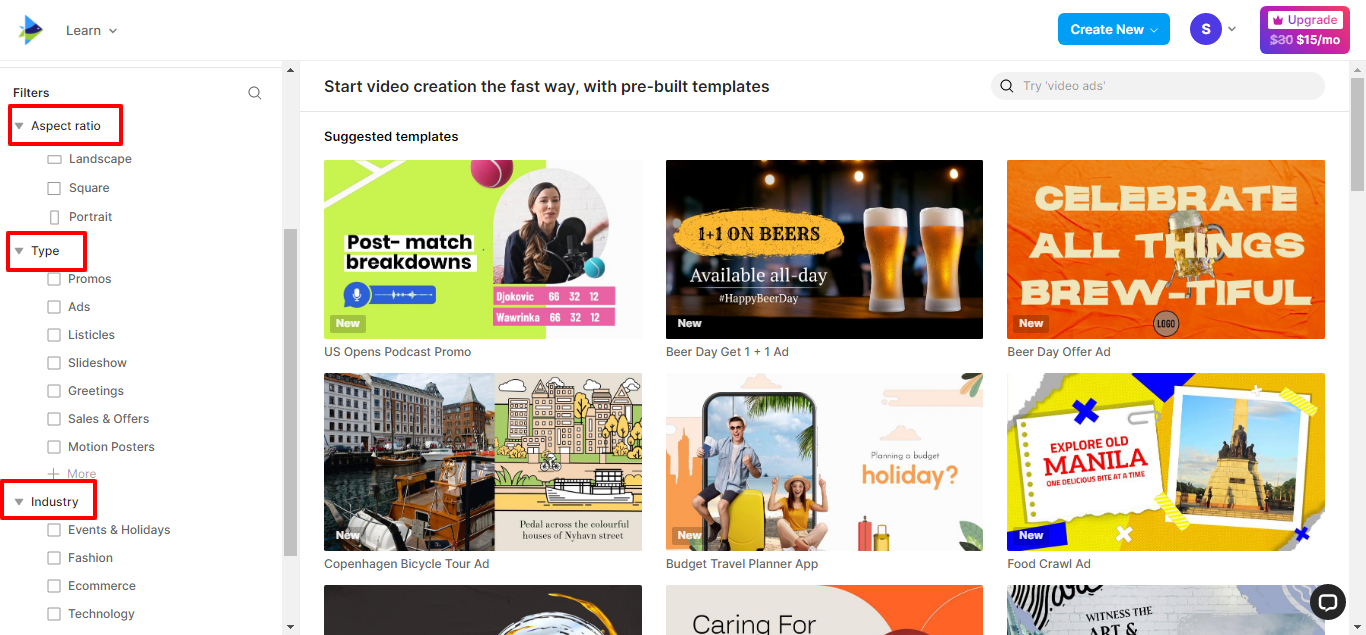This screenshot has width=1366, height=635.
Task: Click the main page vertical scrollbar
Action: point(1357,134)
